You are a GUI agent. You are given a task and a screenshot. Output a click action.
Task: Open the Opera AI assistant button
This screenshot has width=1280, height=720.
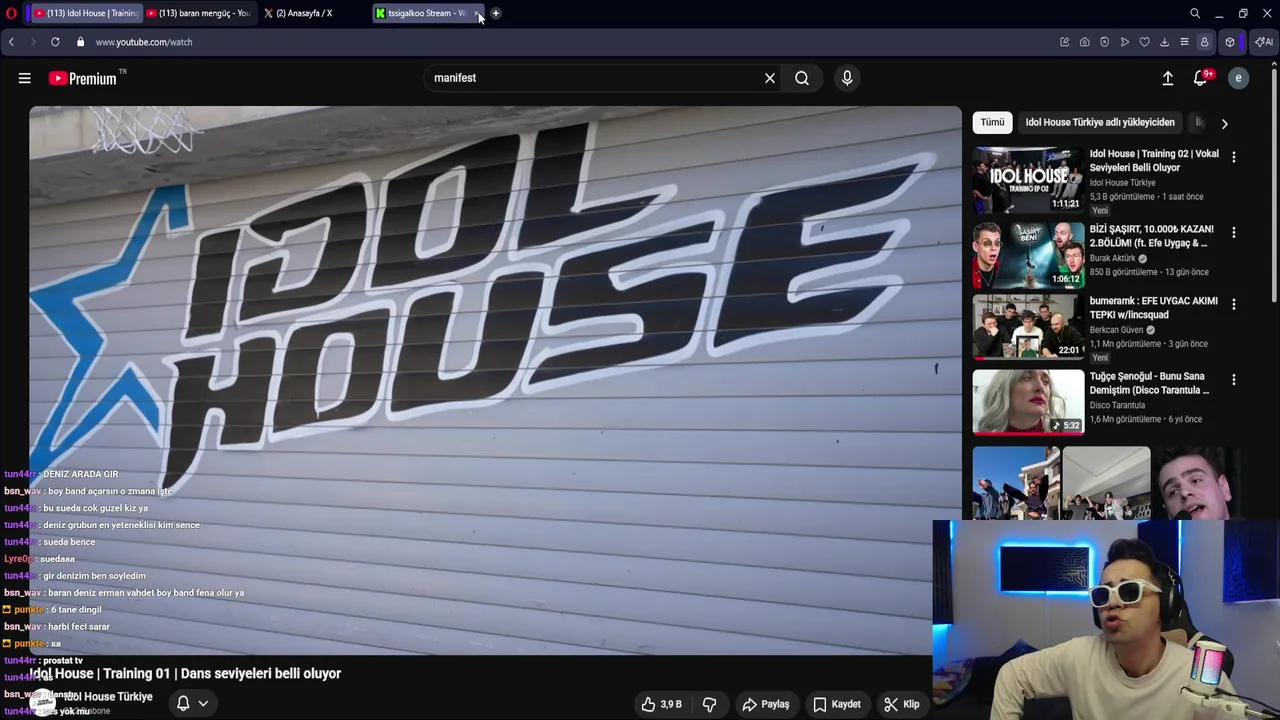point(1264,42)
